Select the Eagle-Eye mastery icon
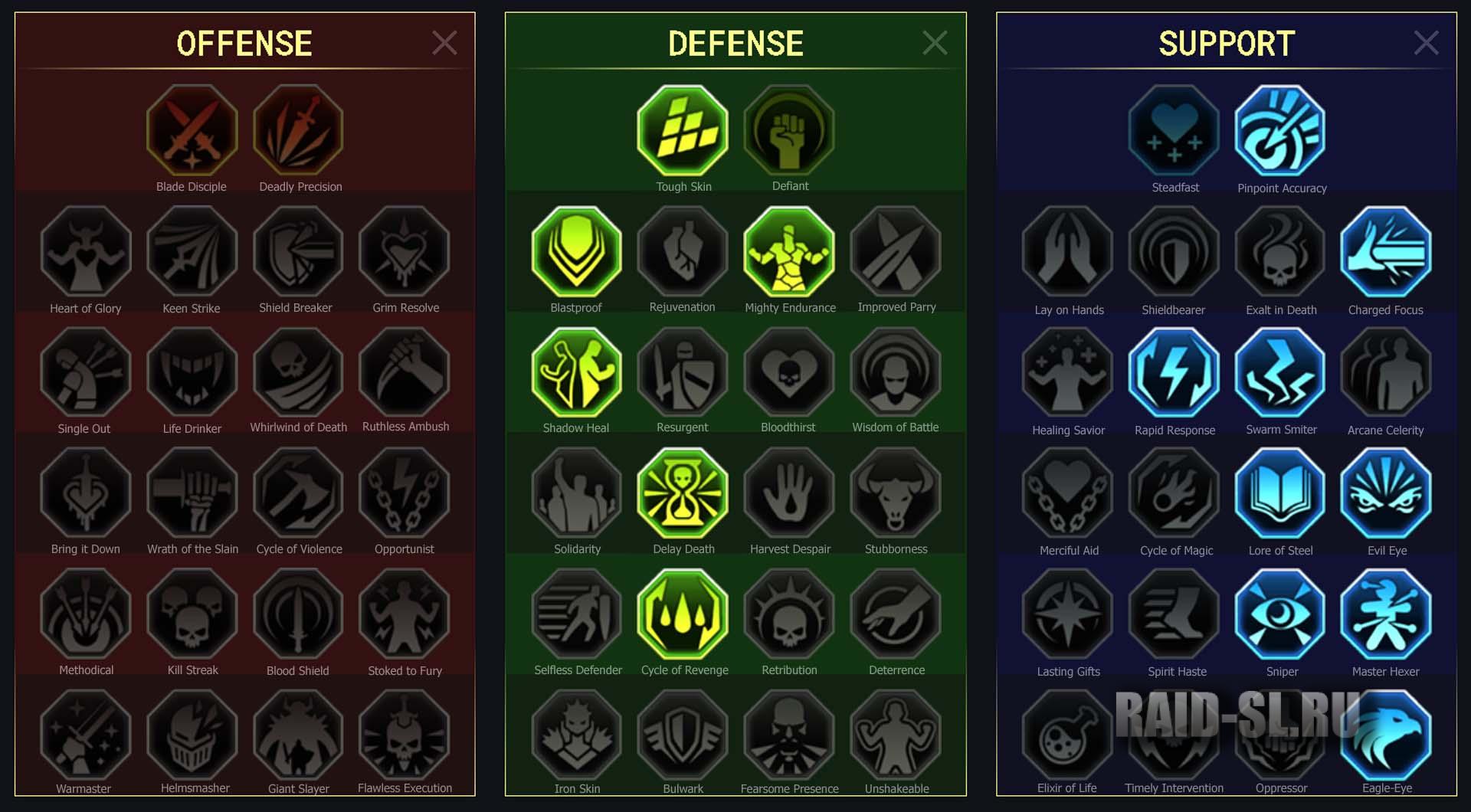Viewport: 1471px width, 812px height. [x=1386, y=735]
